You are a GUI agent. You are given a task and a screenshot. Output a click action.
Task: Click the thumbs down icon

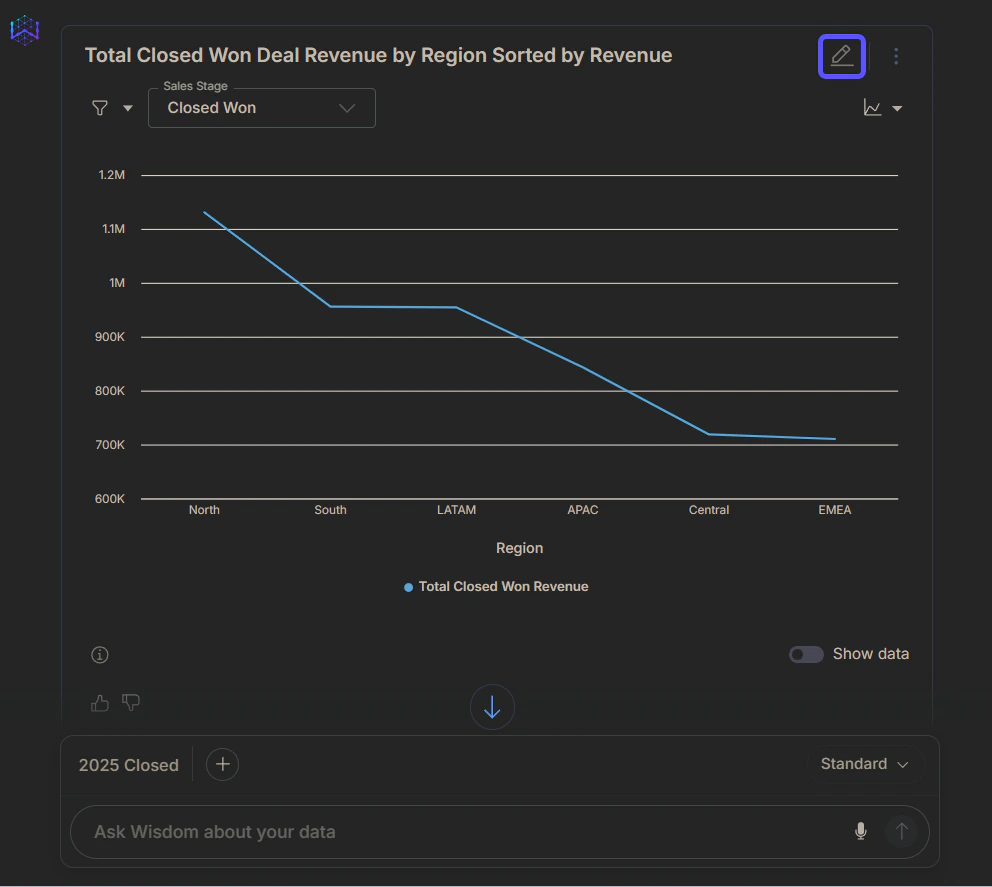(131, 703)
